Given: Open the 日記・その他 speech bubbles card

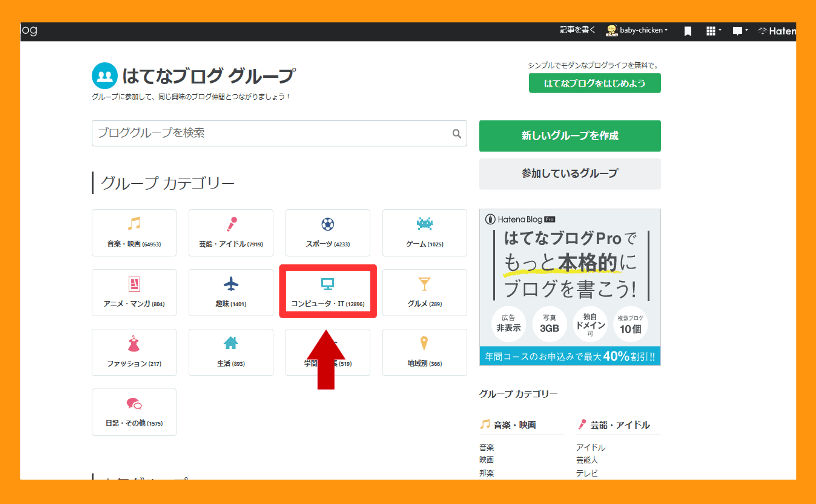Looking at the screenshot, I should coord(134,412).
